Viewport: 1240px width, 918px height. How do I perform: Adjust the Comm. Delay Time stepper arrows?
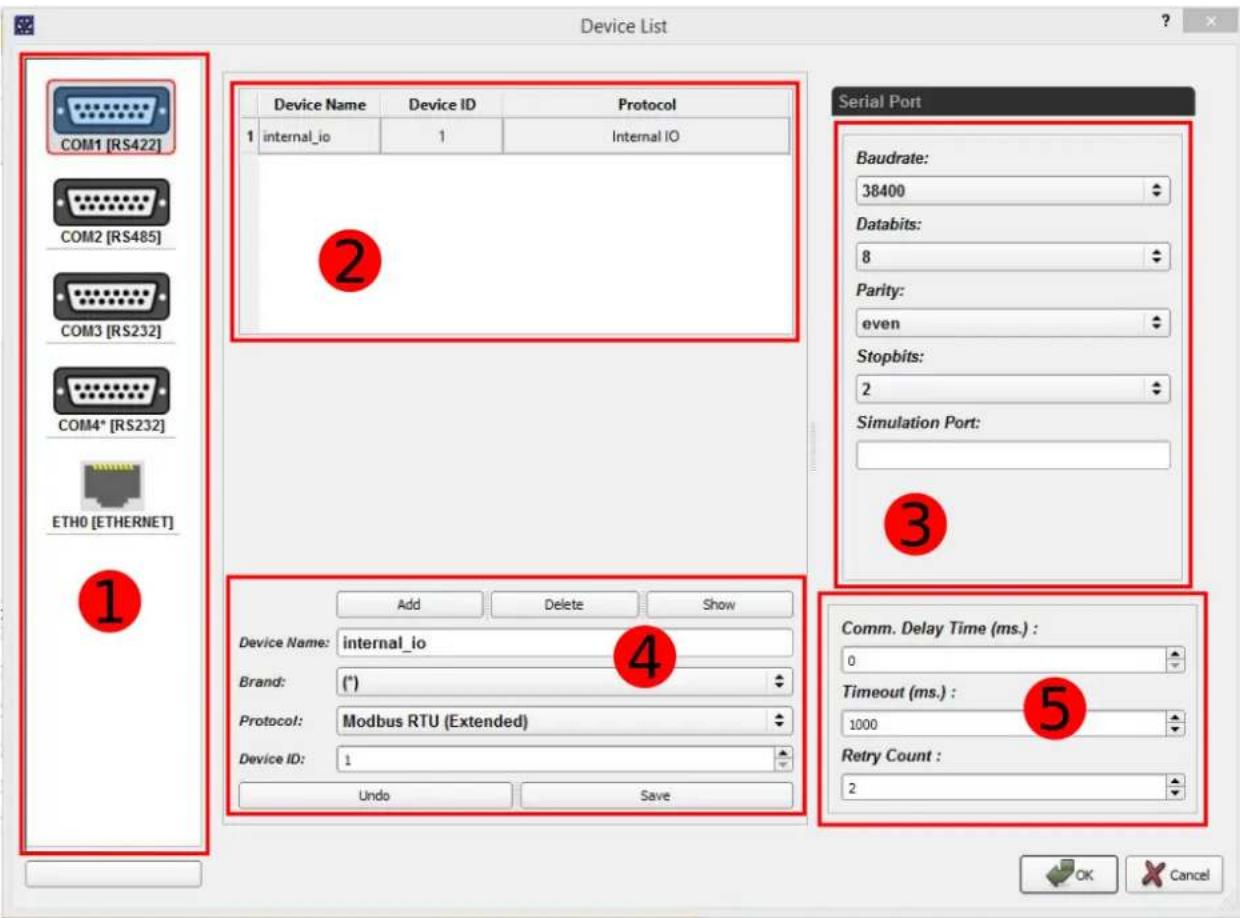pyautogui.click(x=1176, y=660)
